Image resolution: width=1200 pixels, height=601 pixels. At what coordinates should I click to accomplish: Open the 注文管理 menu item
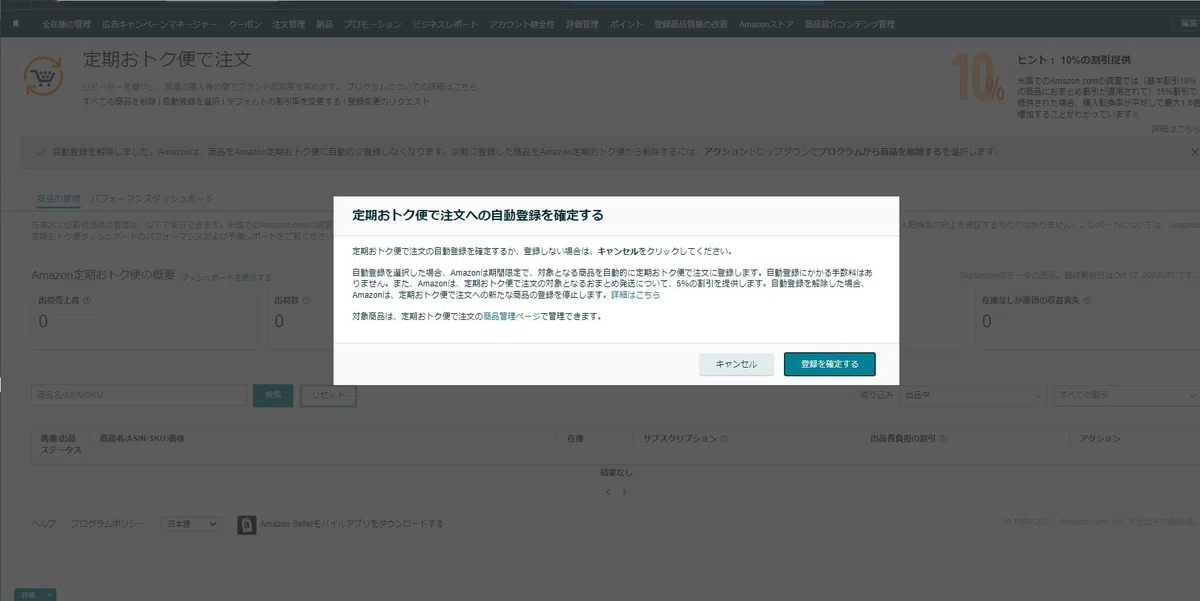point(288,23)
